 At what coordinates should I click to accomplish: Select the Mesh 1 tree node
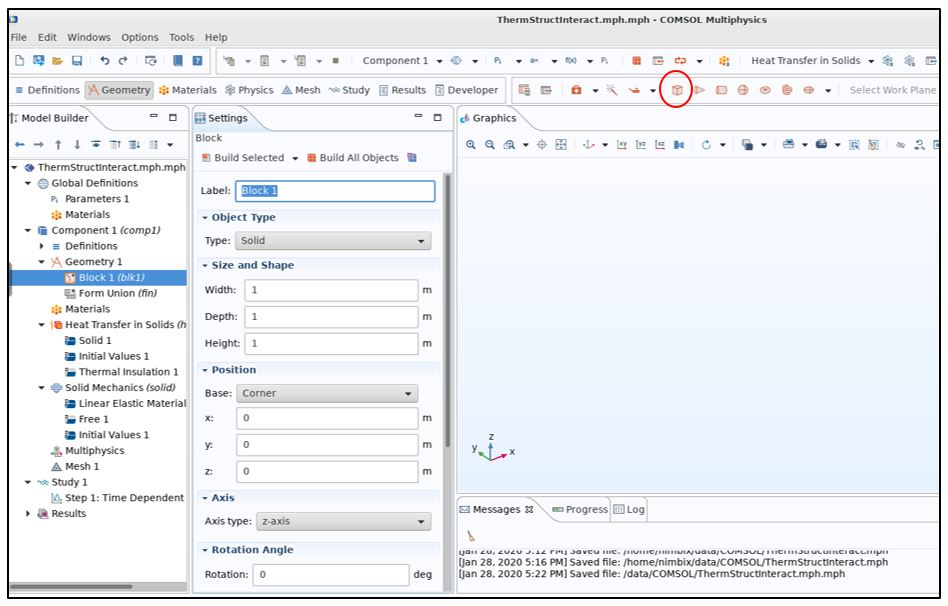[x=75, y=466]
